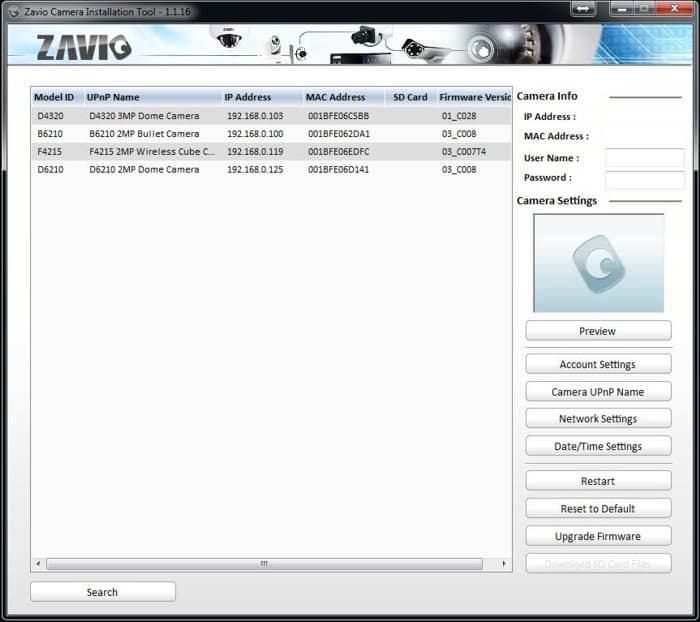
Task: Select the D6210 2MP Dome Camera row
Action: coord(271,170)
